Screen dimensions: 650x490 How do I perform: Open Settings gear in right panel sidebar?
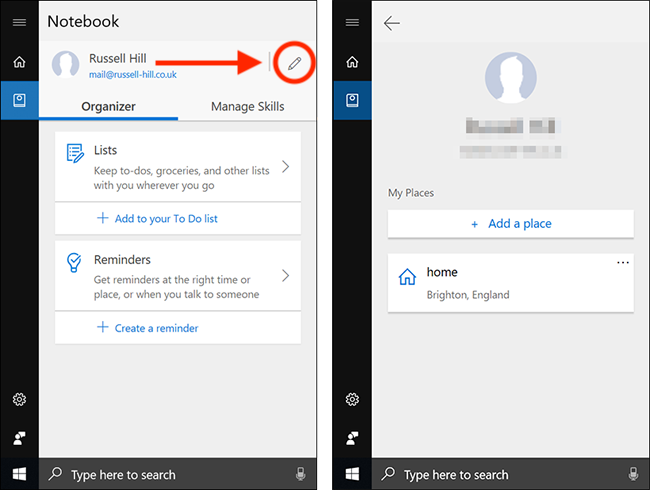[352, 399]
